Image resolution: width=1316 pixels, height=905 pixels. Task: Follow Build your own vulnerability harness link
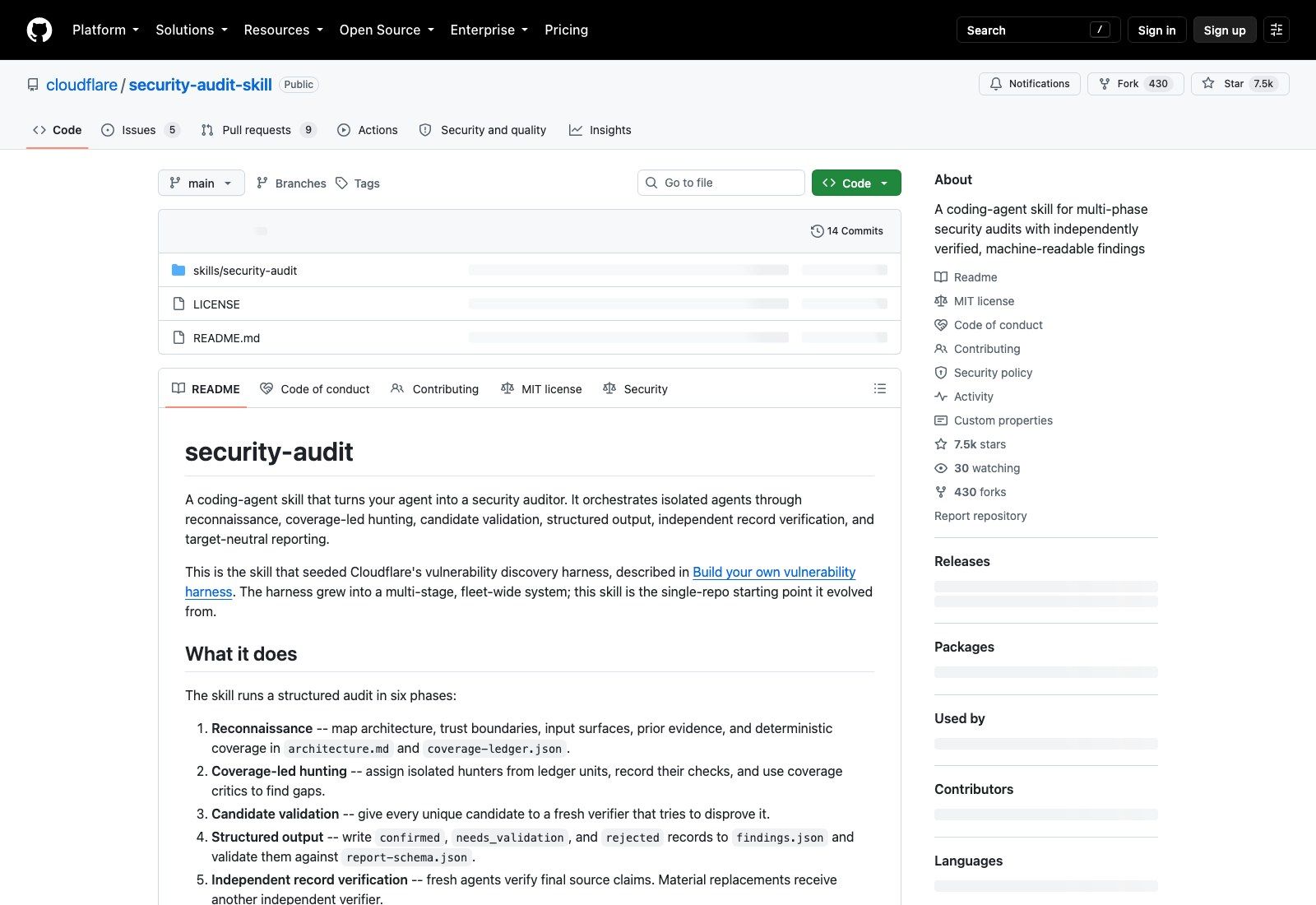pyautogui.click(x=774, y=572)
